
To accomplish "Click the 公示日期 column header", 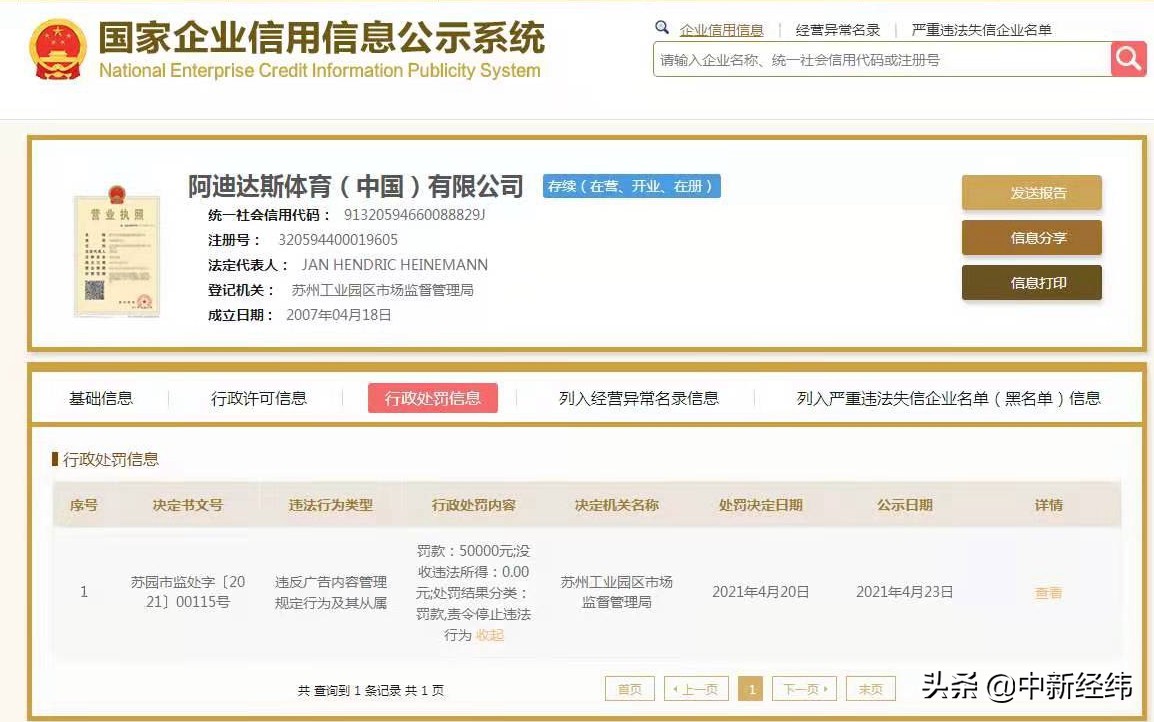I will (905, 505).
